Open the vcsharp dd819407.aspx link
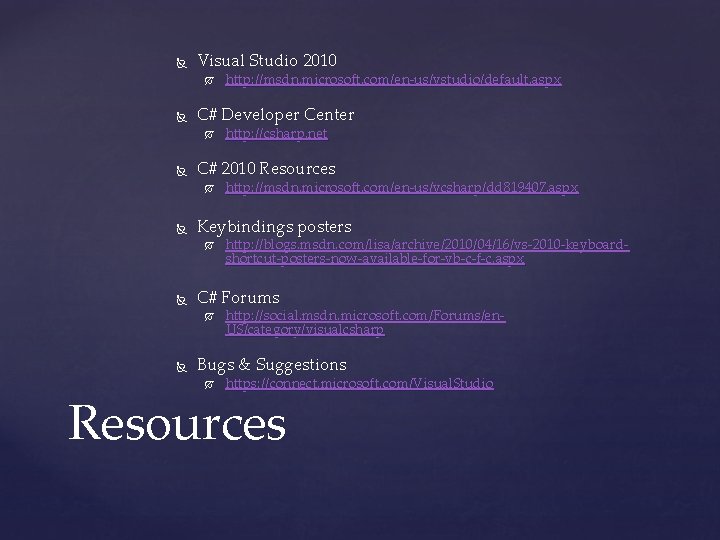This screenshot has width=720, height=540. click(401, 187)
